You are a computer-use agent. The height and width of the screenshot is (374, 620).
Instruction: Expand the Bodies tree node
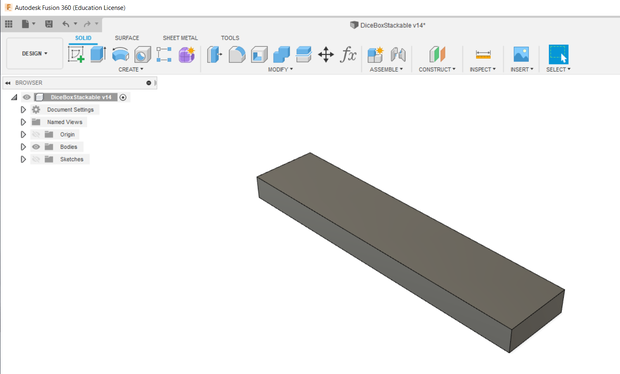point(23,147)
